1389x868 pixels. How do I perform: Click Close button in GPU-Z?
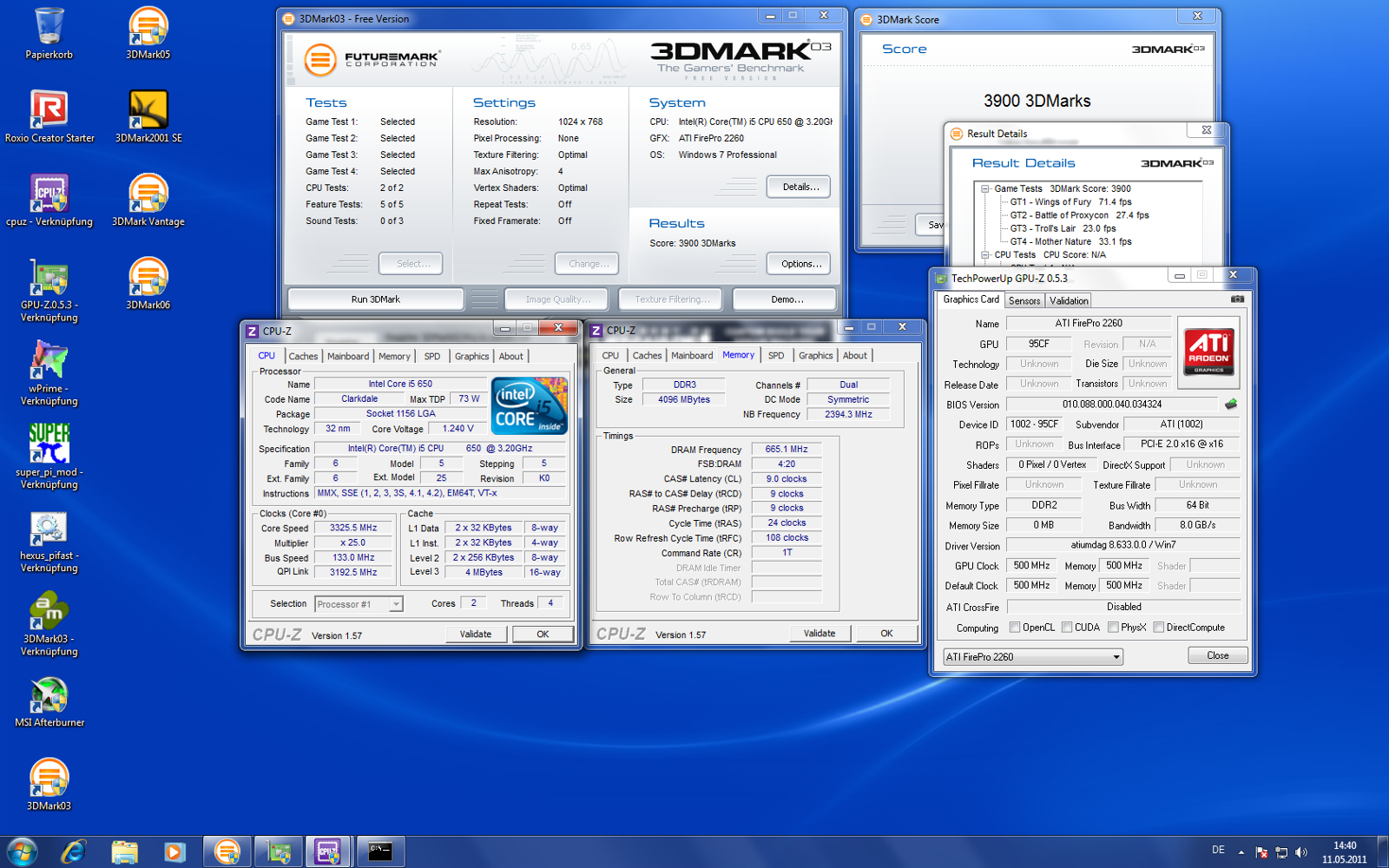pos(1218,655)
